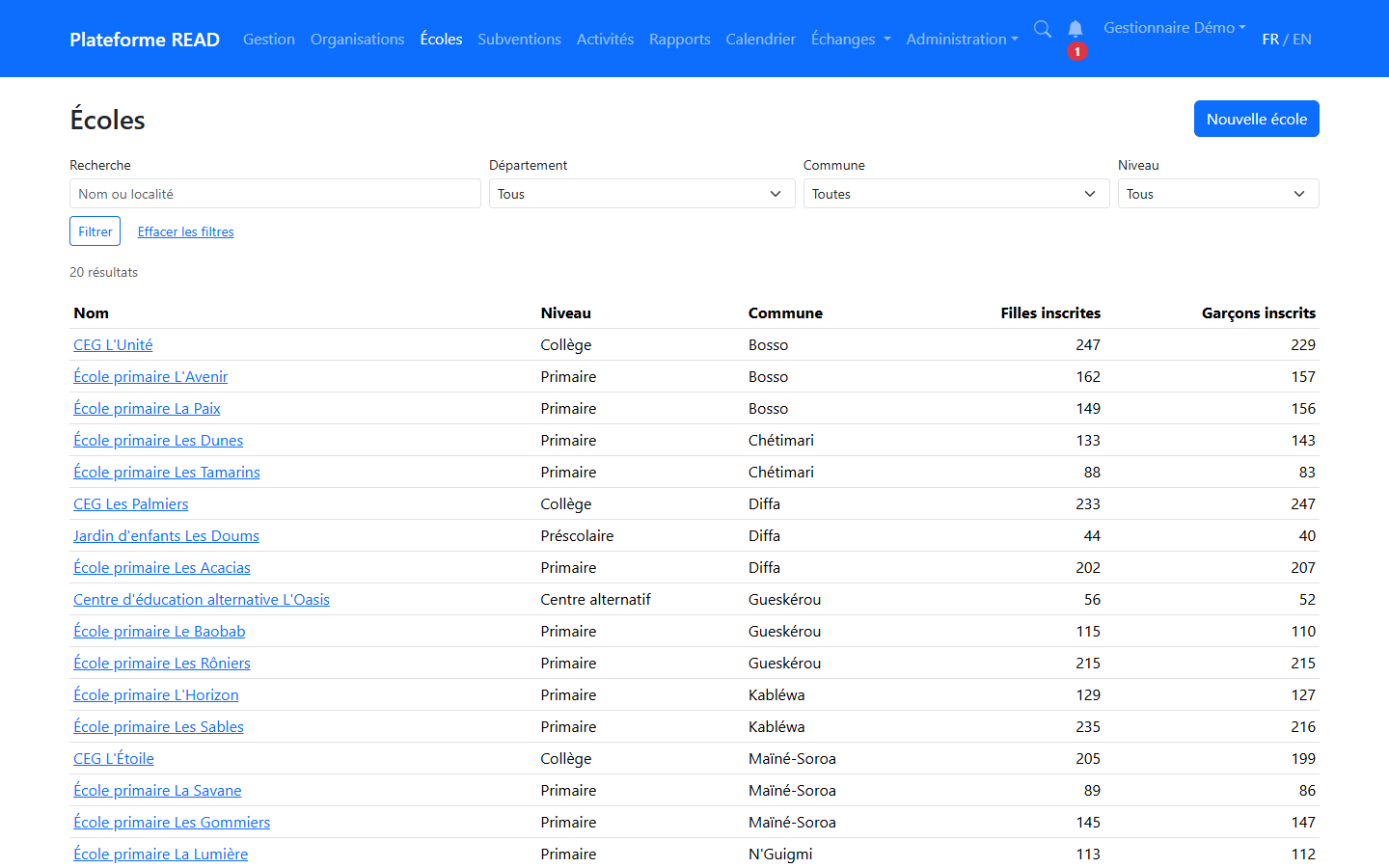The height and width of the screenshot is (868, 1389).
Task: Open École primaire Les Sables
Action: point(158,727)
